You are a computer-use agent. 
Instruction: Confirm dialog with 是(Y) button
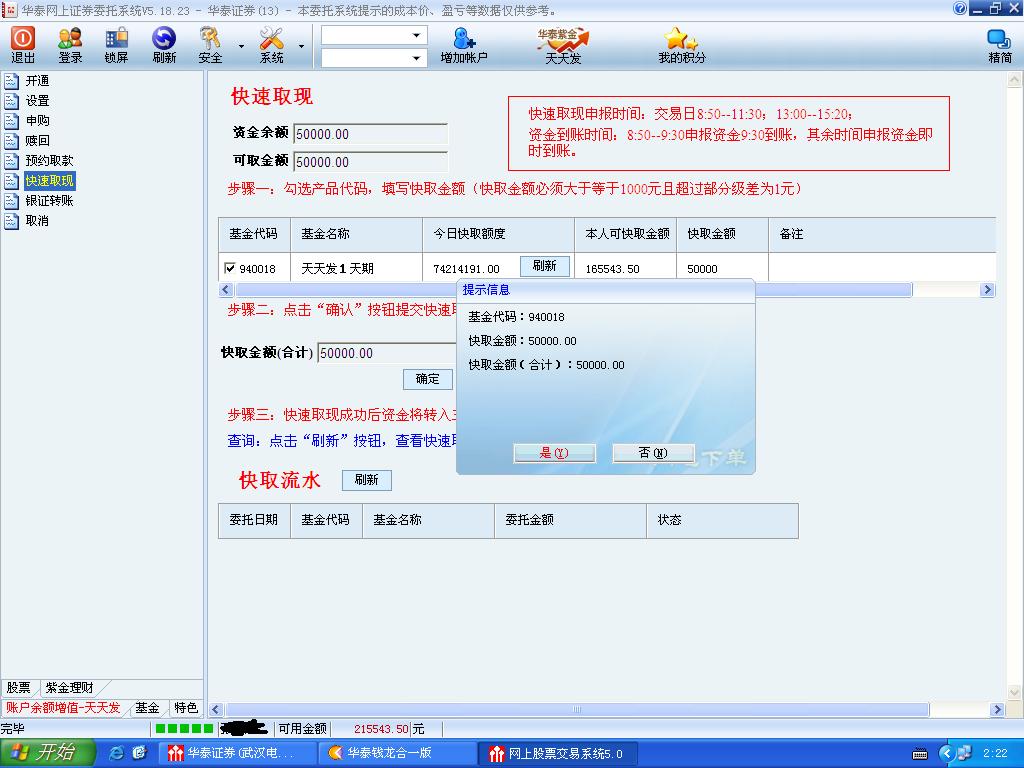[x=554, y=453]
